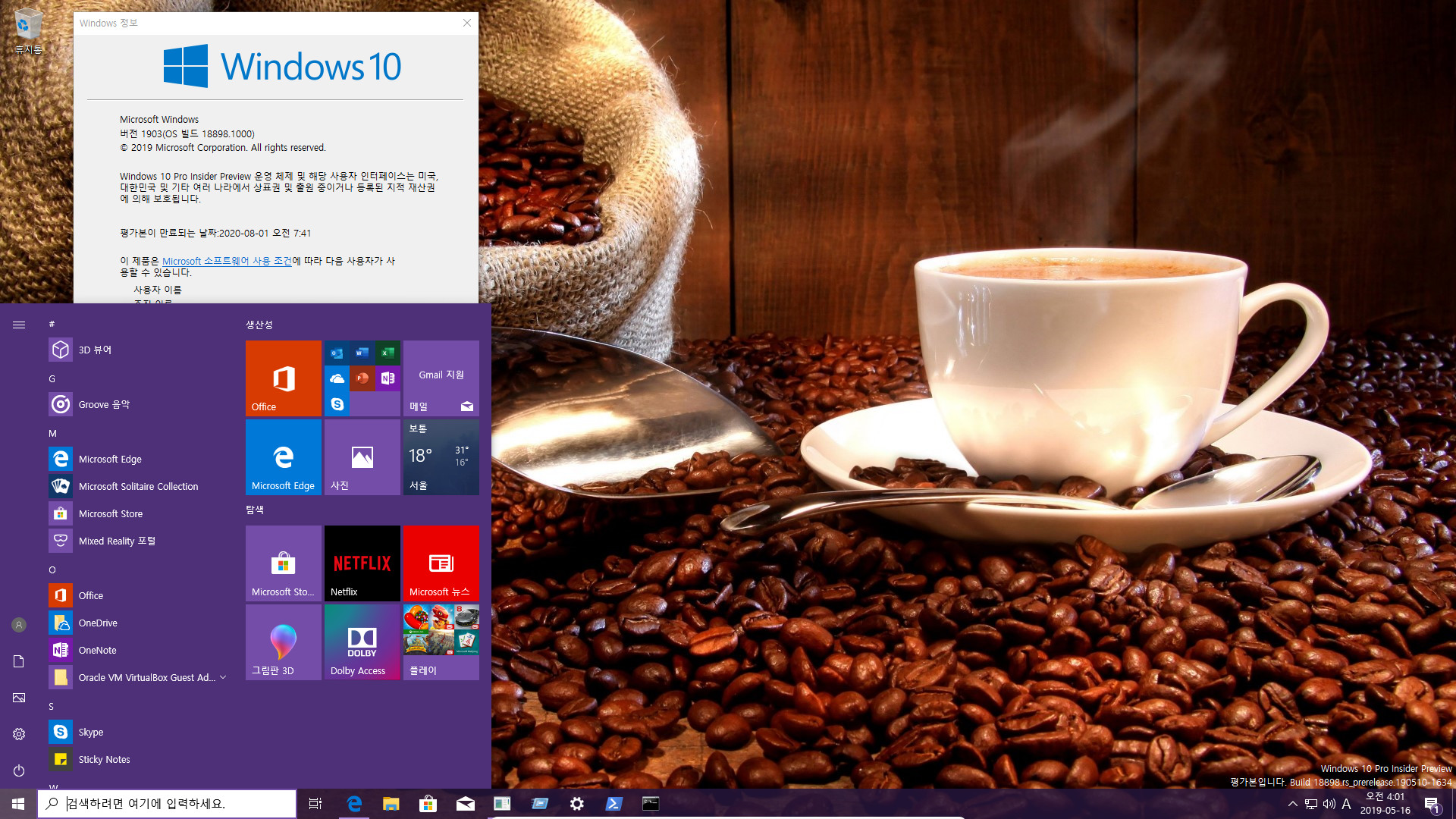Select OneNote from Start menu list
1456x819 pixels.
click(x=98, y=649)
